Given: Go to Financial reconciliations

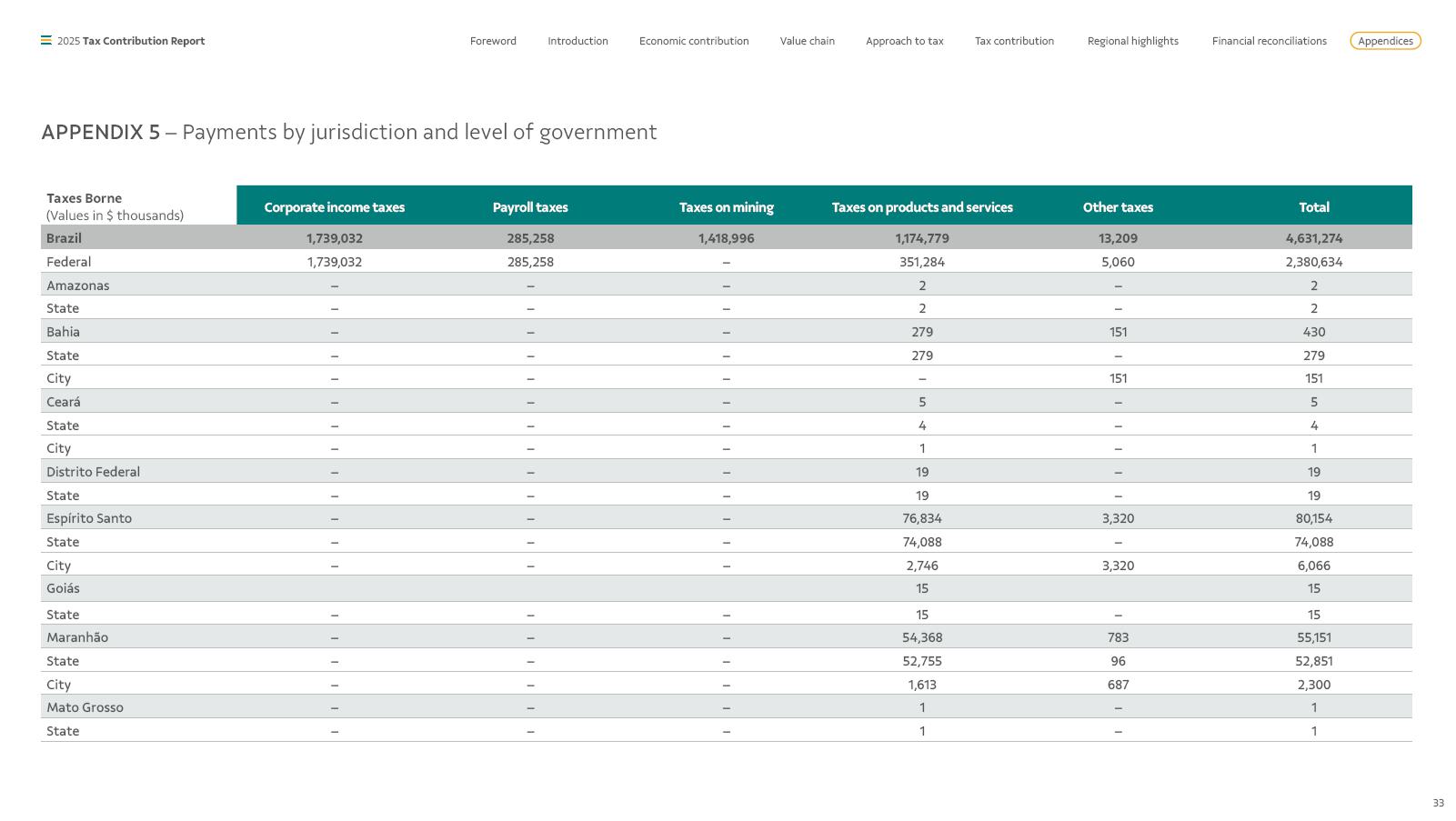Looking at the screenshot, I should [x=1269, y=41].
